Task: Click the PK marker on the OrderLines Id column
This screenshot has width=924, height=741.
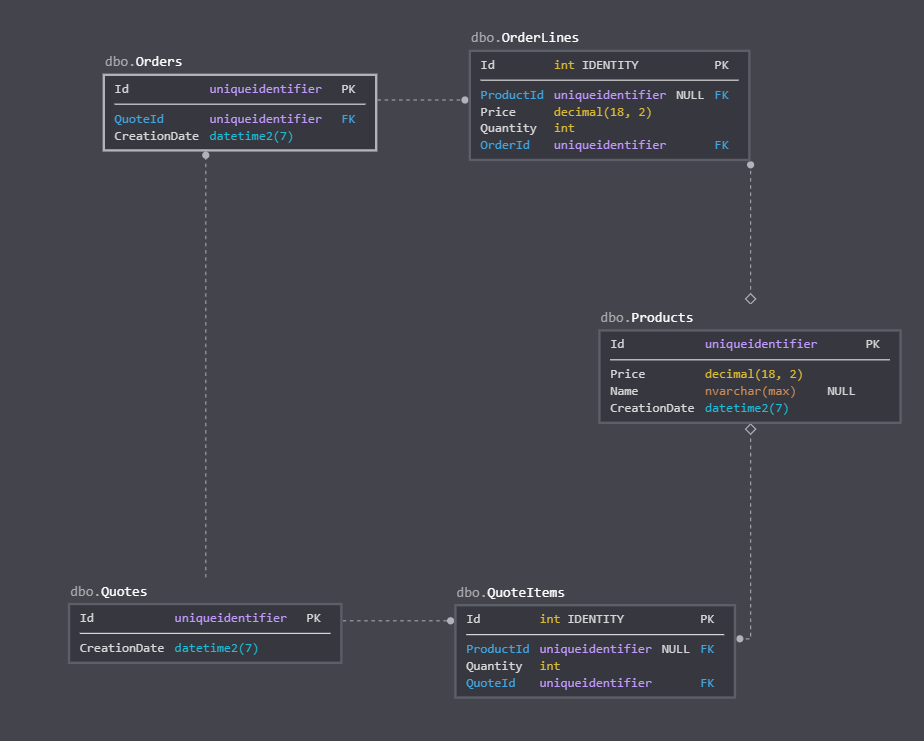Action: click(722, 65)
